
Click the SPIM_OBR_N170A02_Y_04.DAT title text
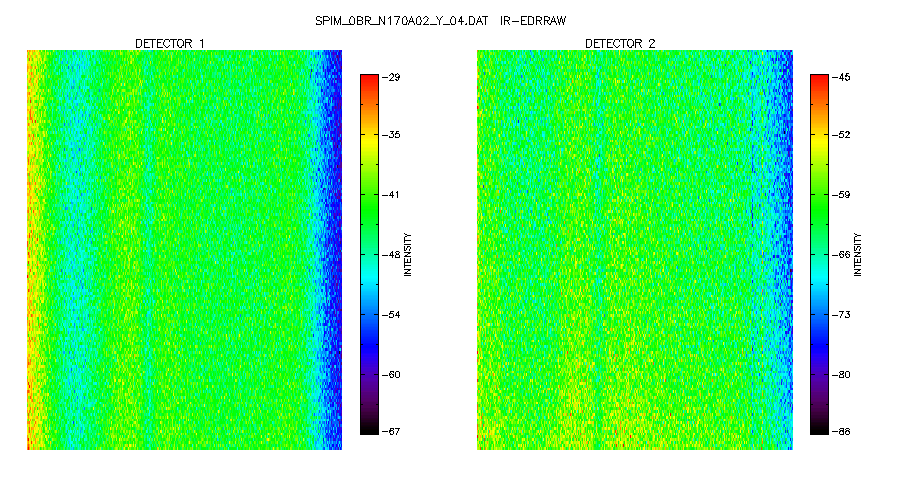point(401,21)
